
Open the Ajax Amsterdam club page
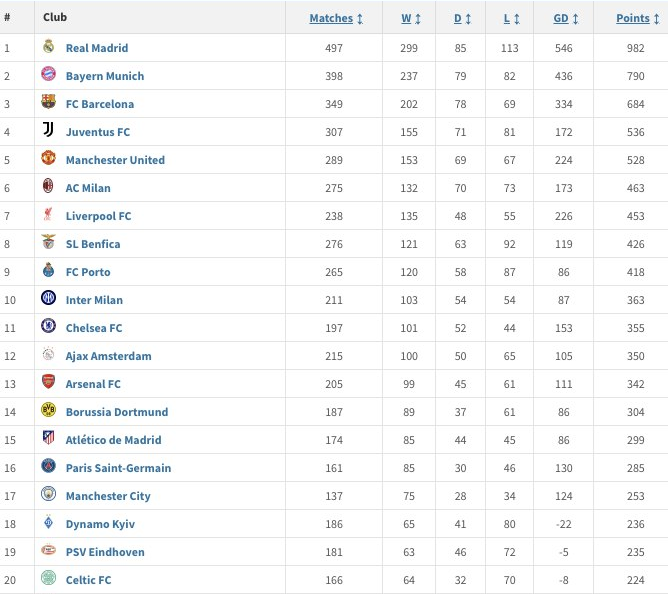coord(109,356)
